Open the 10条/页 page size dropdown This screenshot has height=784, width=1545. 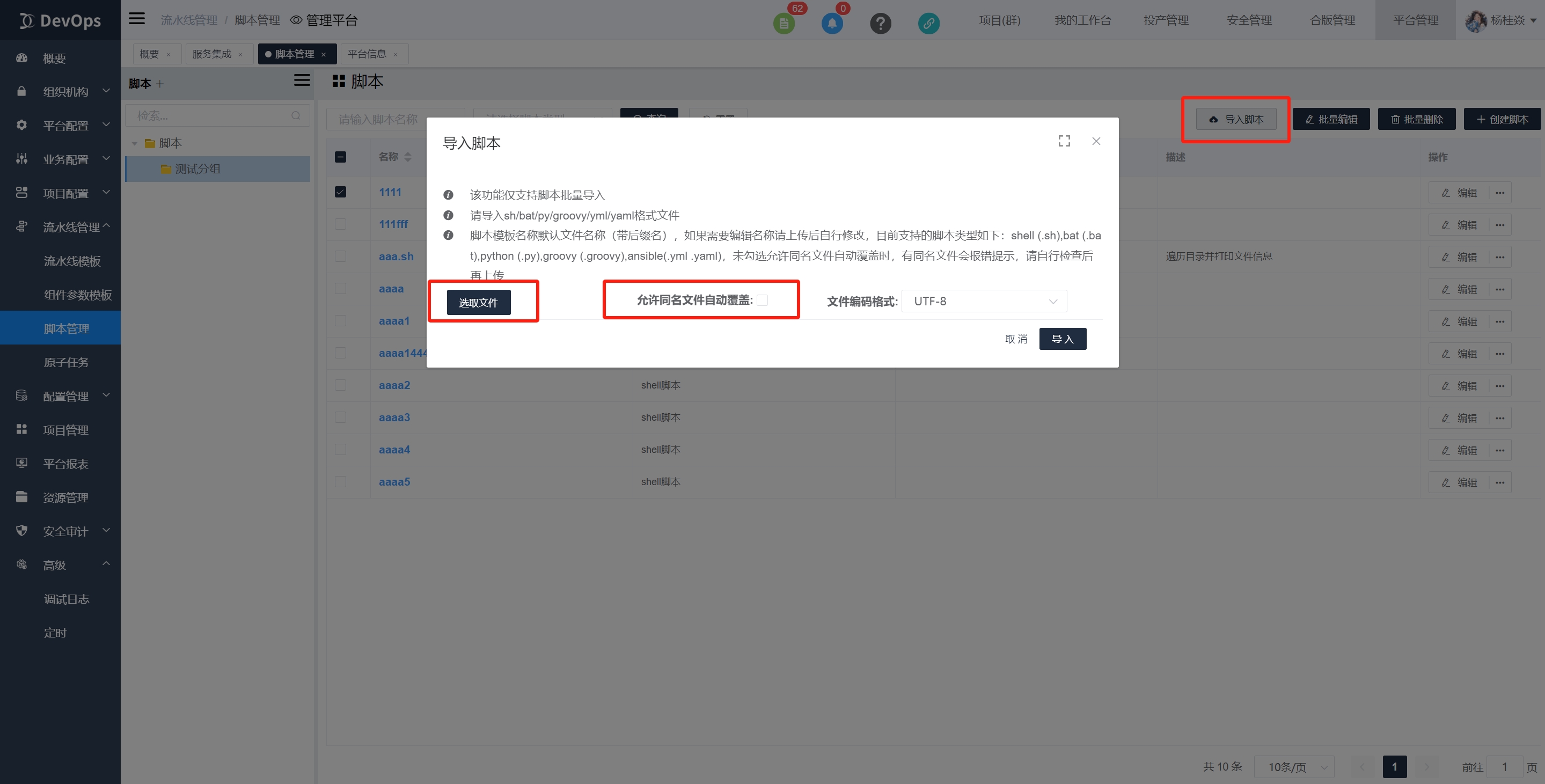(x=1294, y=767)
